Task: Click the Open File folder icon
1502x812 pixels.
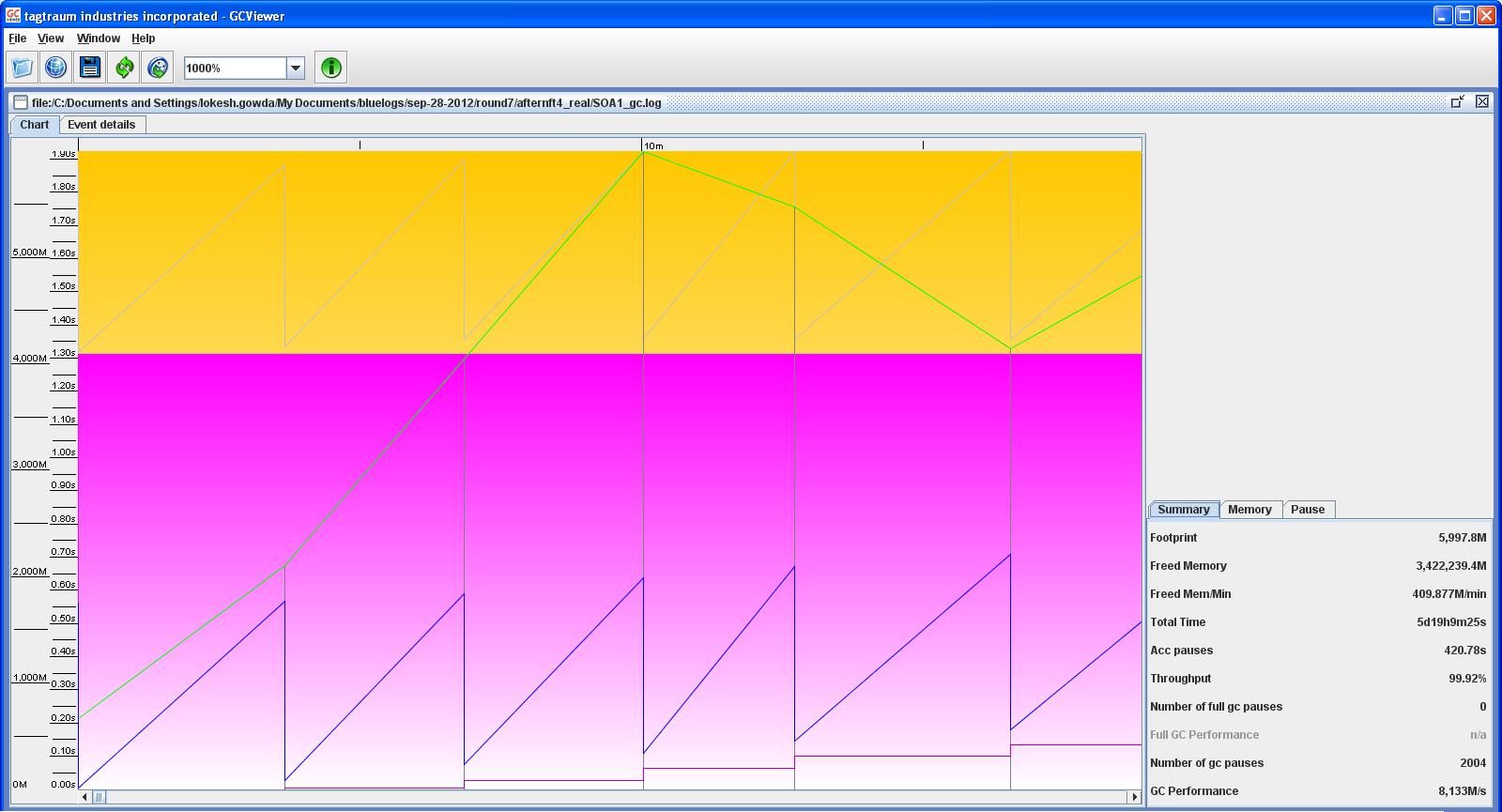Action: 22,68
